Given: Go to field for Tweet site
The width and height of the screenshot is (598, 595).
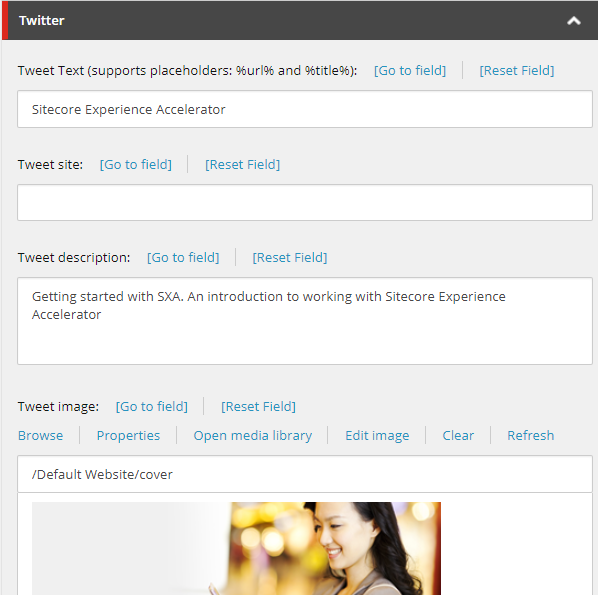Looking at the screenshot, I should point(136,164).
